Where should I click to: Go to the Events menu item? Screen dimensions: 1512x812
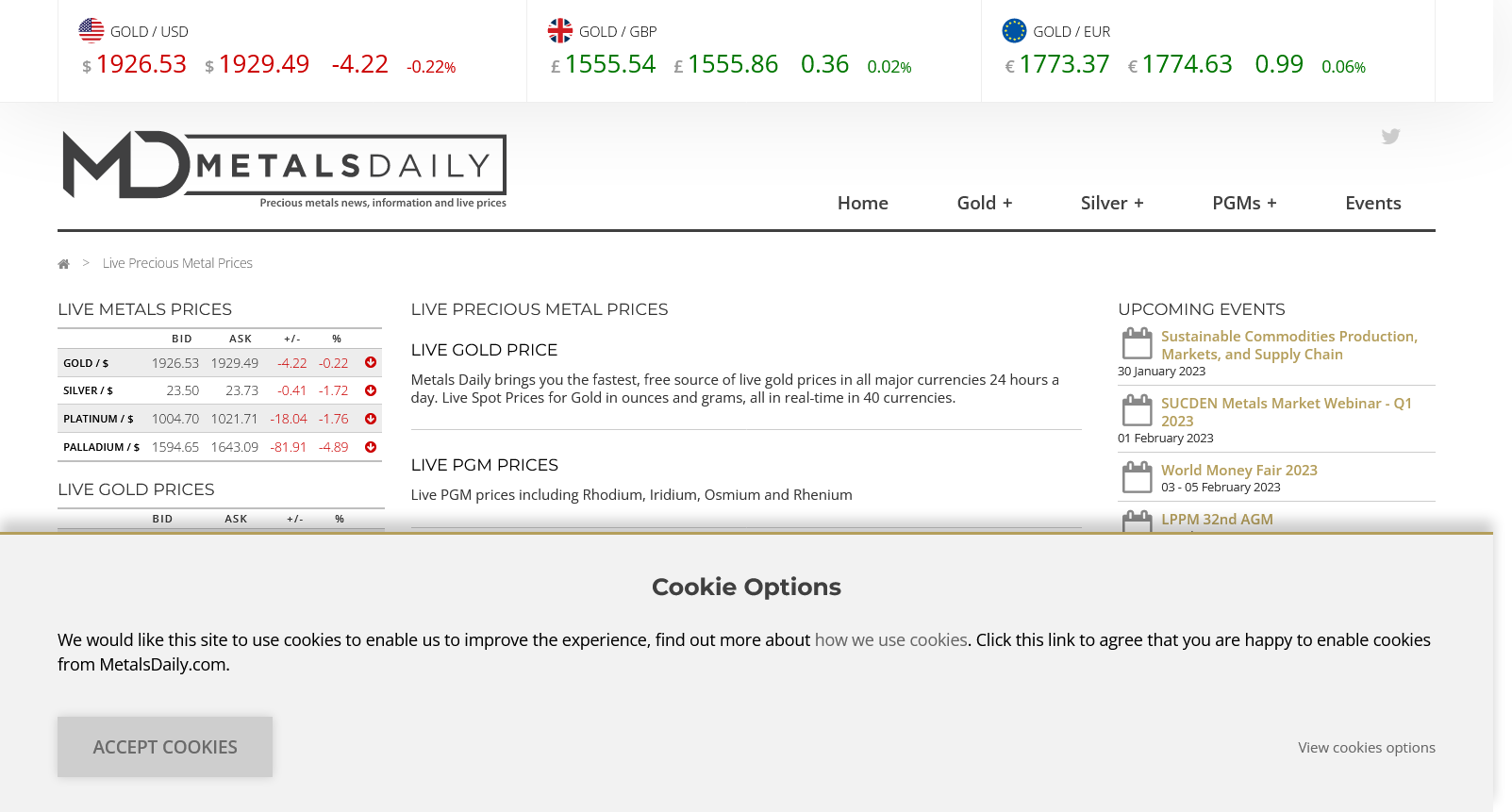point(1372,203)
